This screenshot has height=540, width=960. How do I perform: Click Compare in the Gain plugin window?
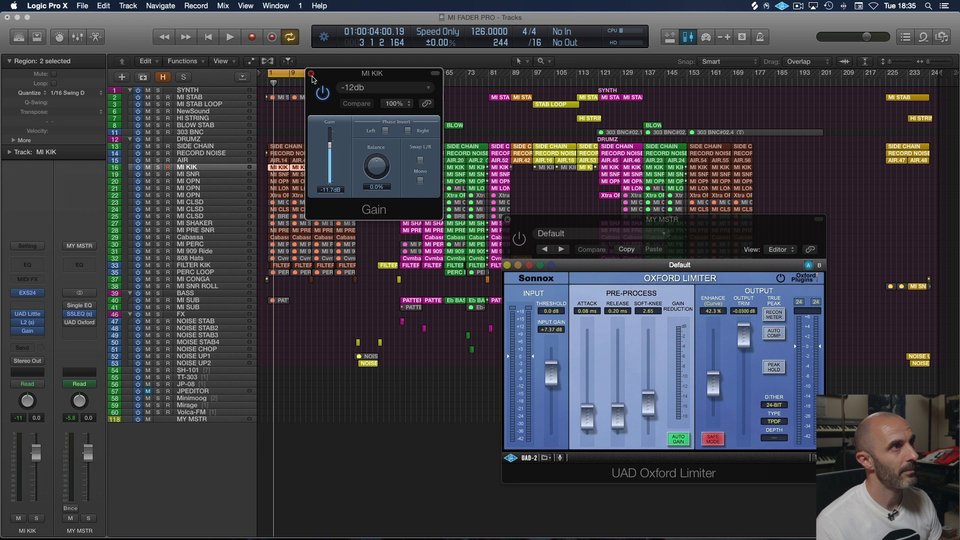[x=356, y=103]
